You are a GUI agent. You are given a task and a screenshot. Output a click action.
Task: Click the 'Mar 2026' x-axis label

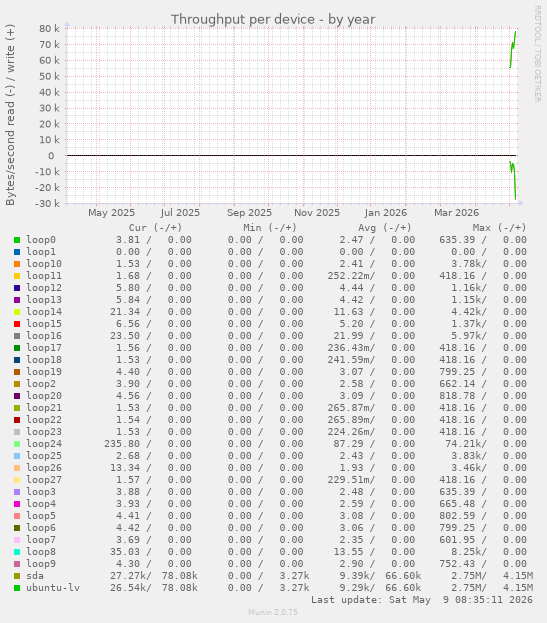click(456, 213)
